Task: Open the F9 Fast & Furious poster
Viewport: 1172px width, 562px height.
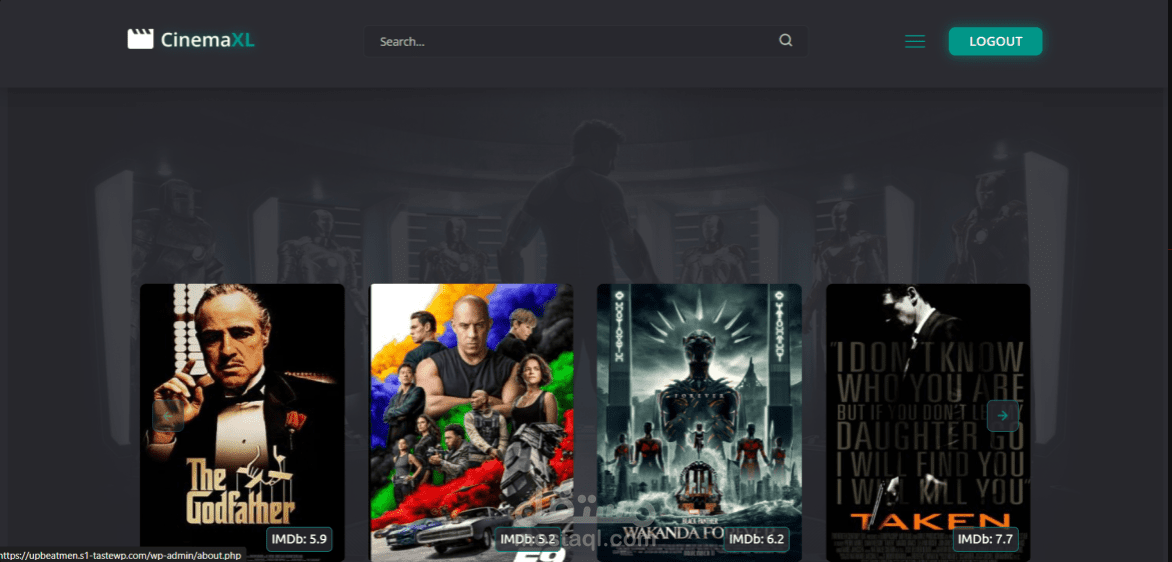Action: [x=471, y=422]
